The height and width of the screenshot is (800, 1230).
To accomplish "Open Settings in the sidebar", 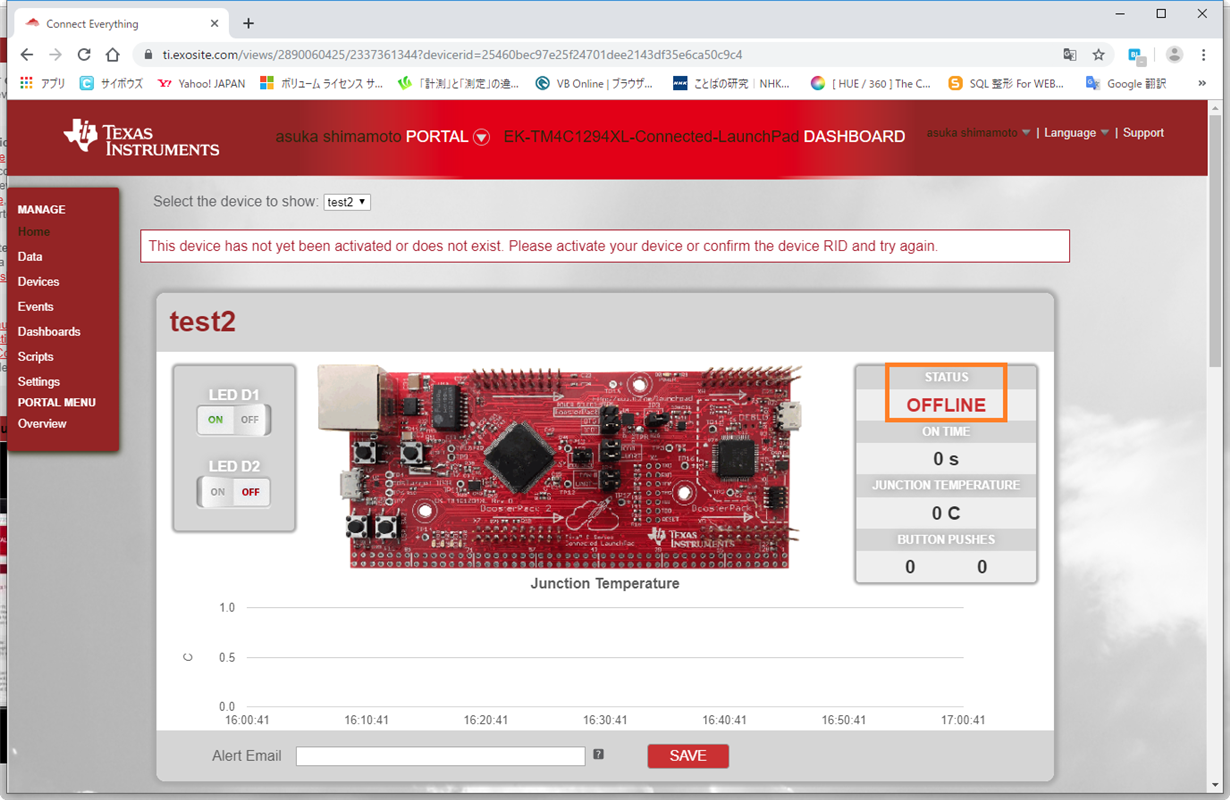I will coord(39,382).
